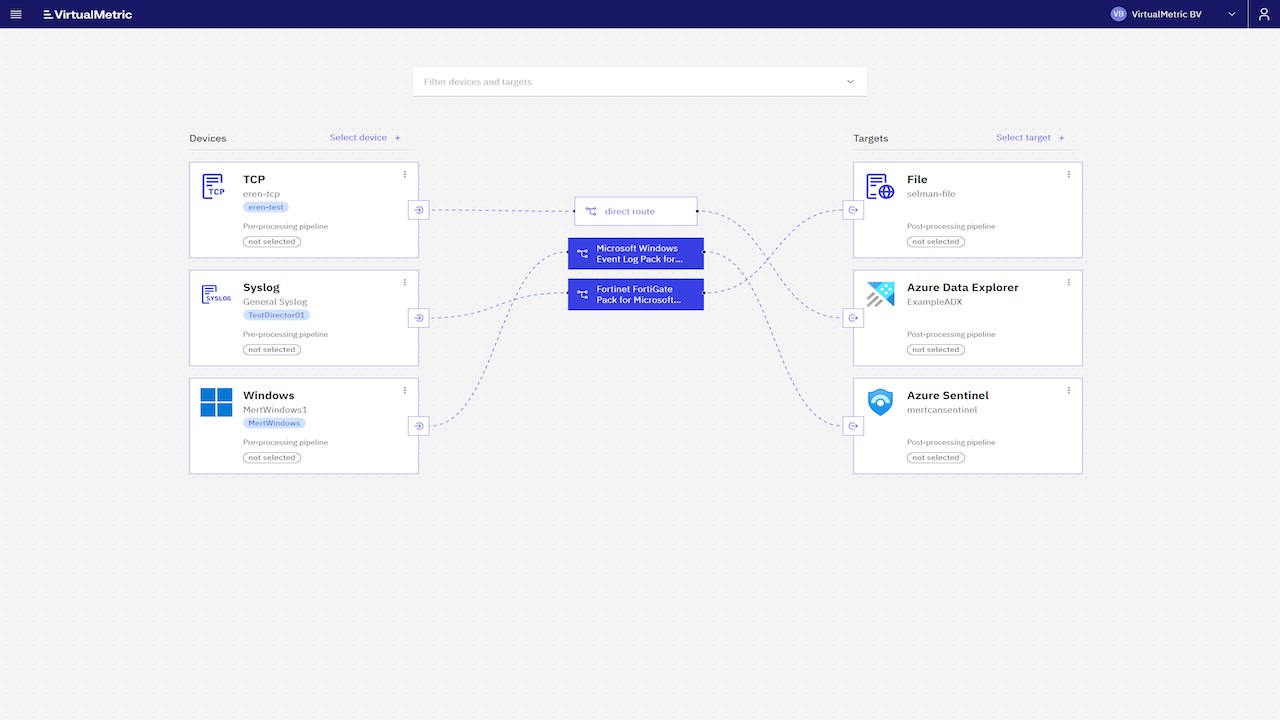Open the hamburger navigation menu
Viewport: 1280px width, 720px height.
[15, 14]
